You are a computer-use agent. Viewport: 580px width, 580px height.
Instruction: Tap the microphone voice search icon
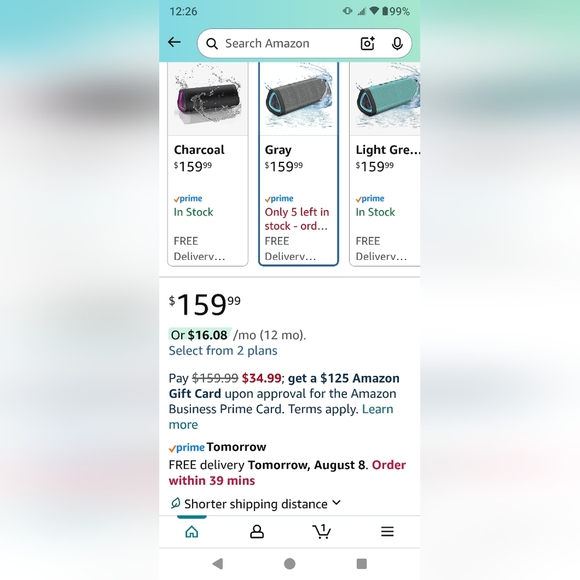pos(397,43)
